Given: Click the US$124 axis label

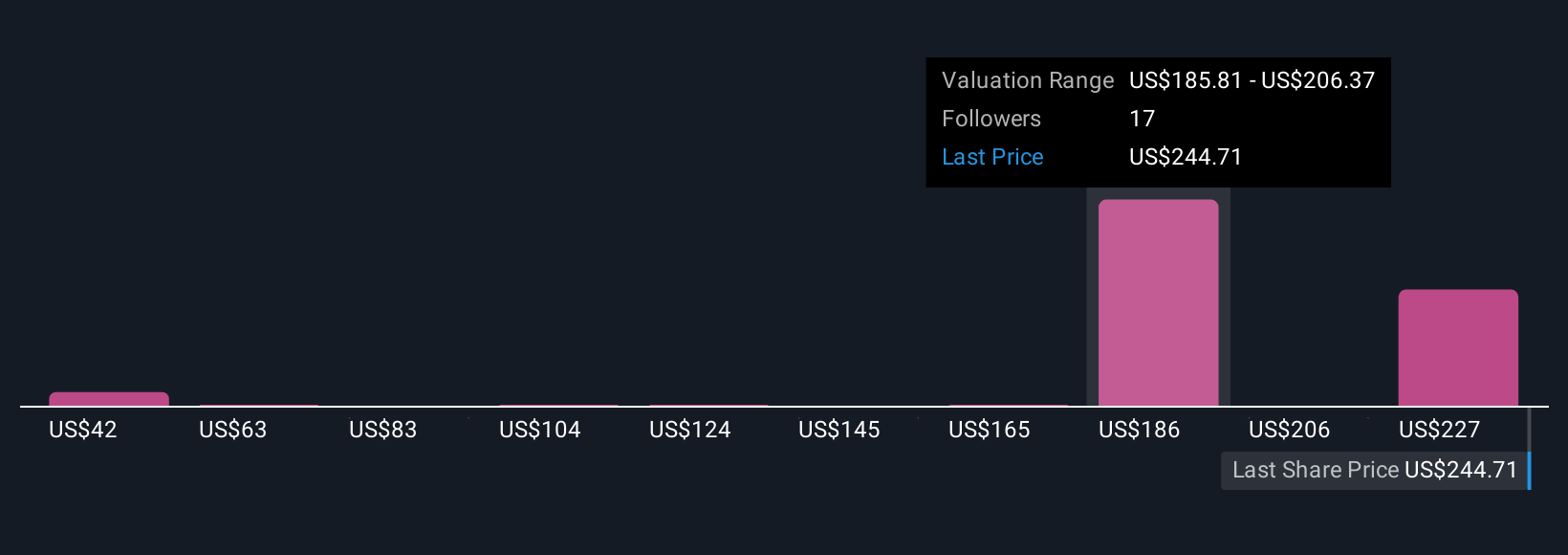Looking at the screenshot, I should [690, 430].
